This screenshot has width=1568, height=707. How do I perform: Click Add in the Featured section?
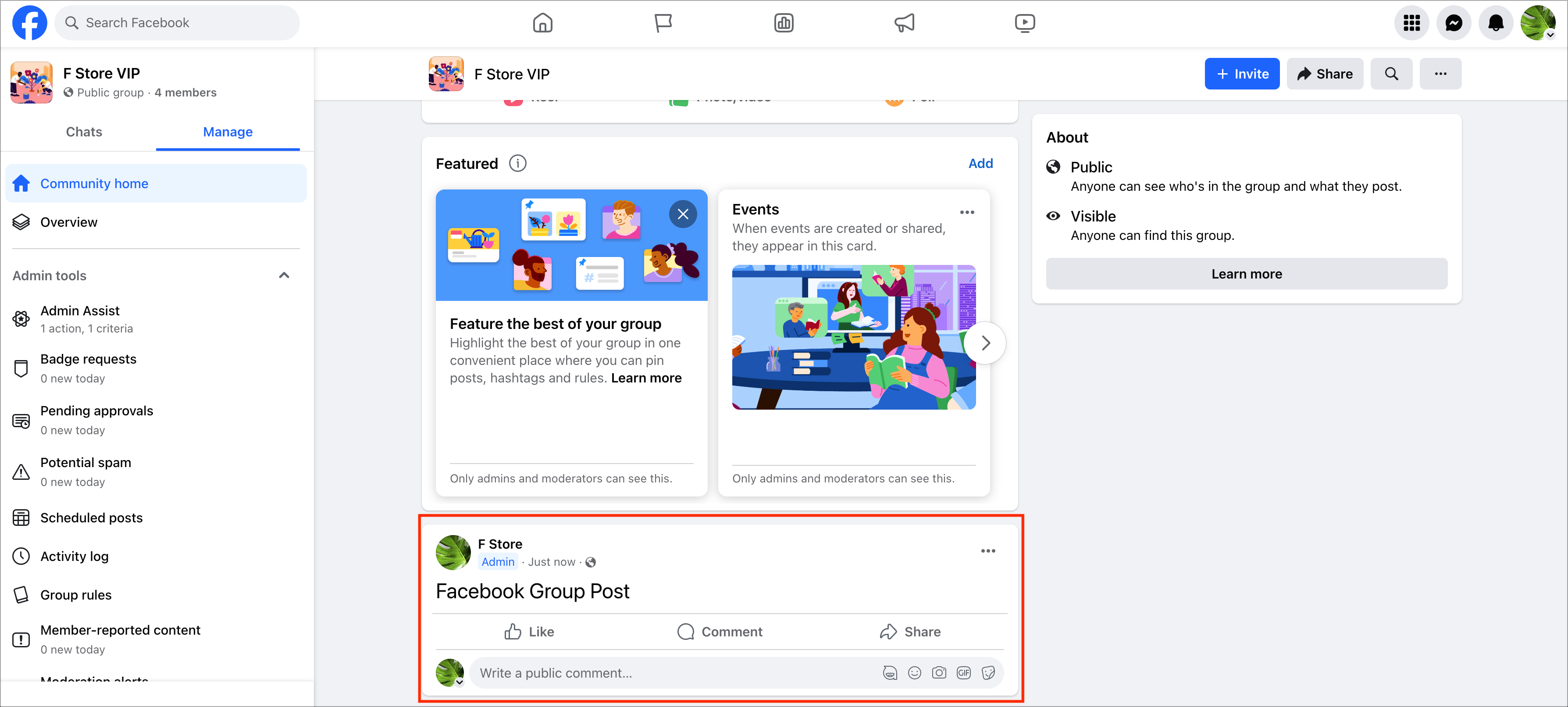tap(980, 163)
